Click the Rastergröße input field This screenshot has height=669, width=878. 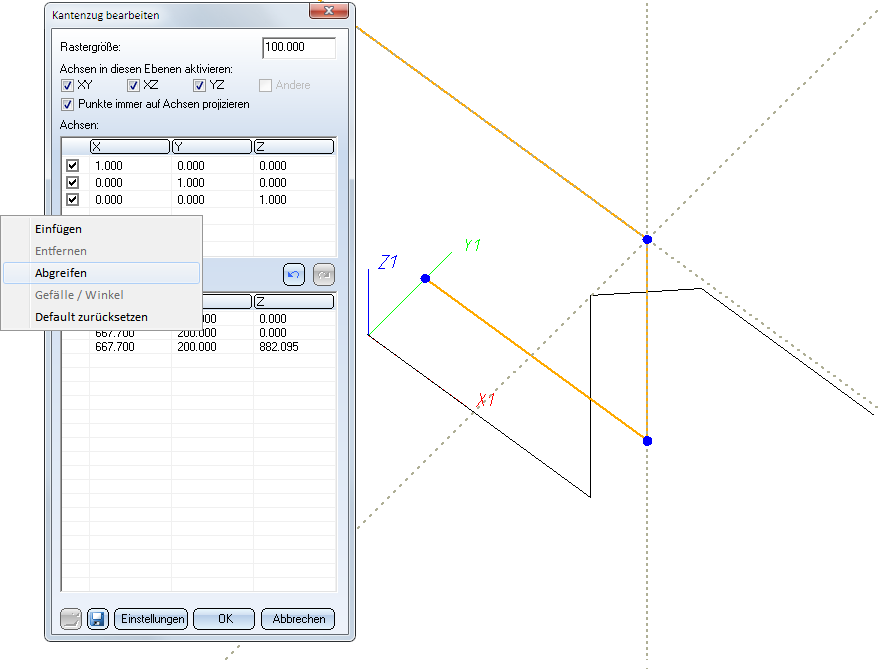(298, 48)
